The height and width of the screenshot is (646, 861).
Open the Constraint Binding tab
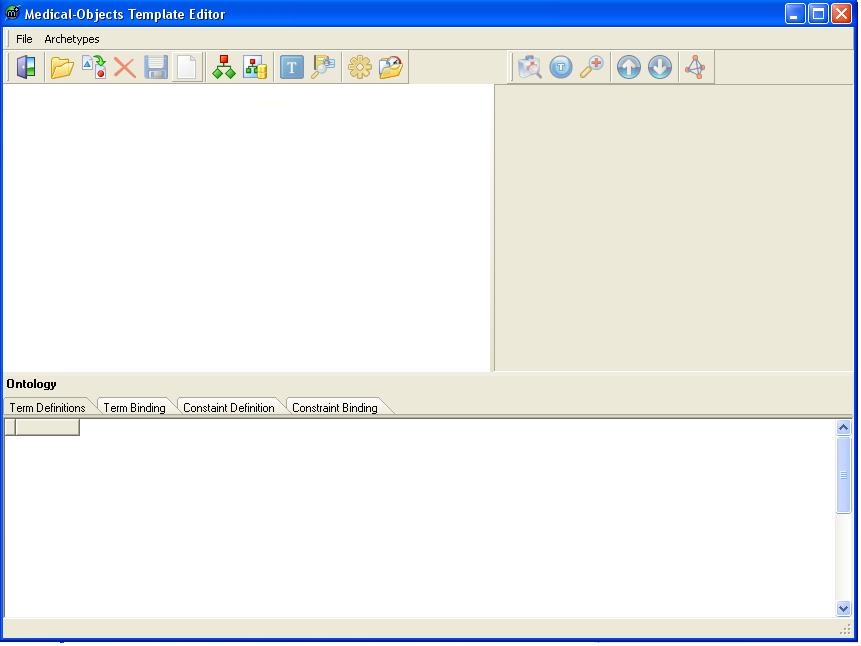click(x=334, y=408)
